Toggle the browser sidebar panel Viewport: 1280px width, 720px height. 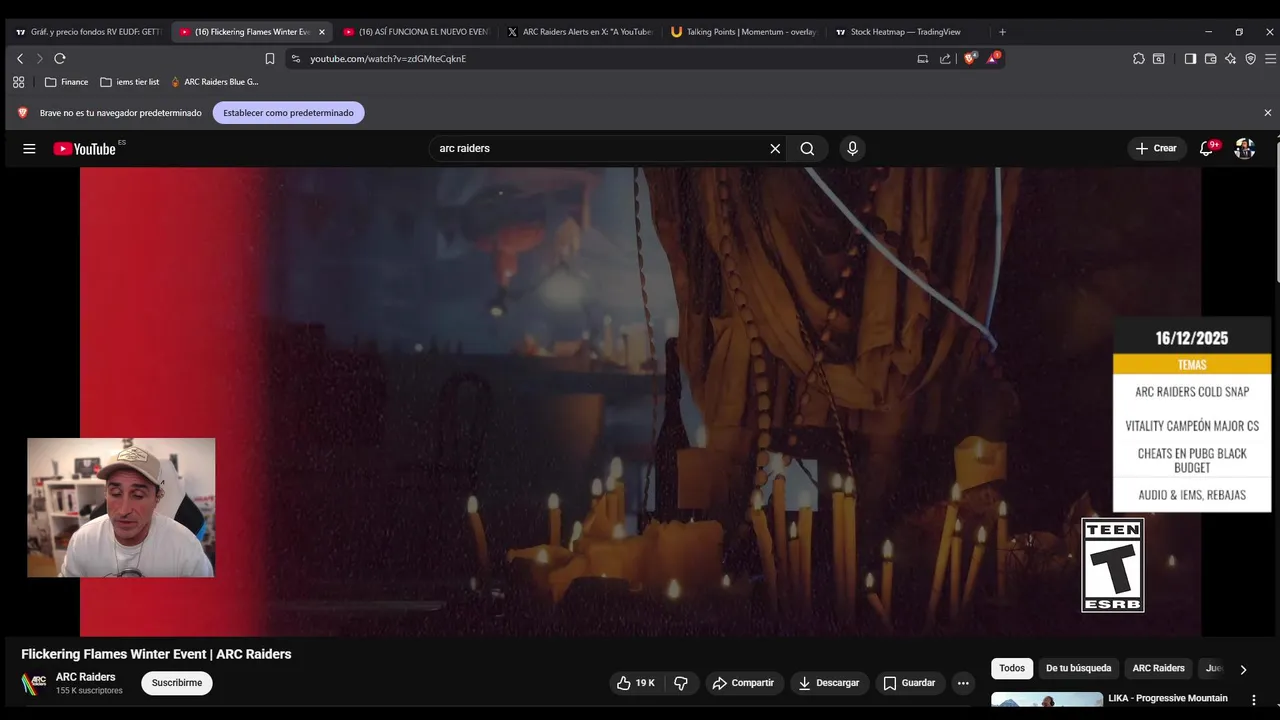pos(1190,59)
